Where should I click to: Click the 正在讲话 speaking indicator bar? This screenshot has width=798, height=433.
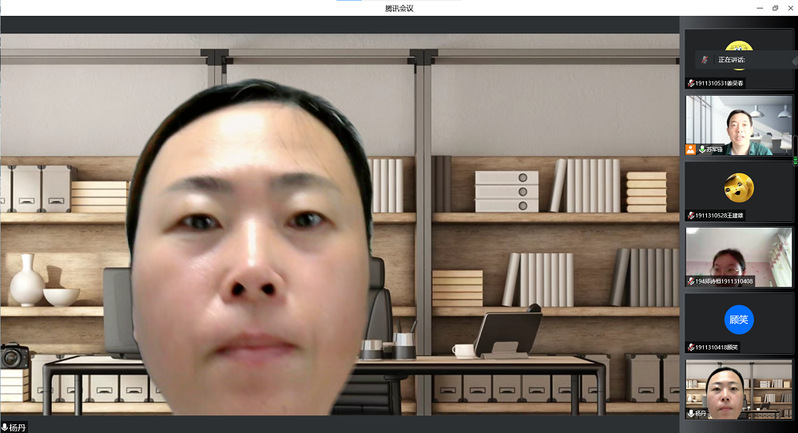[x=738, y=60]
